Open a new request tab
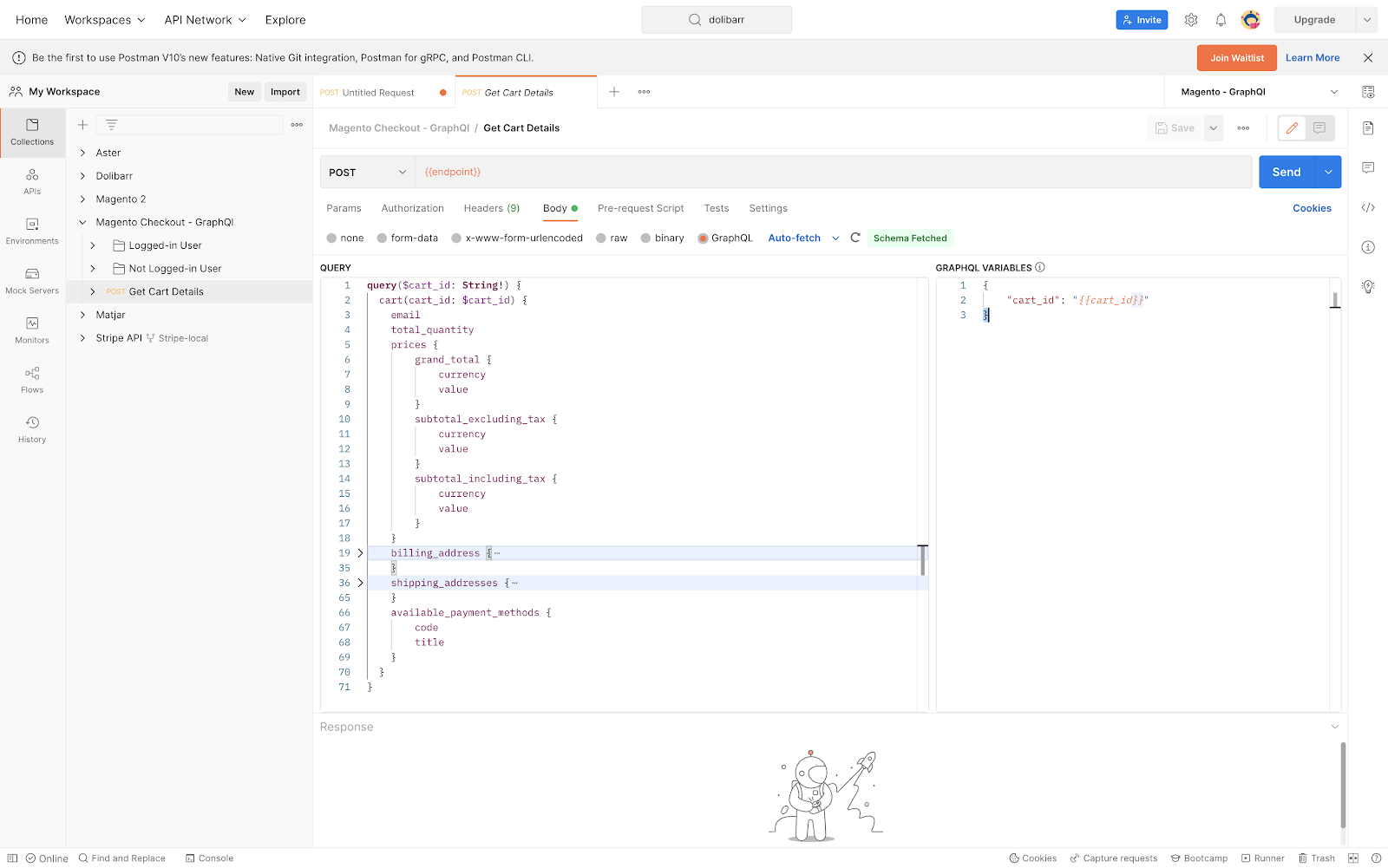 pyautogui.click(x=614, y=92)
